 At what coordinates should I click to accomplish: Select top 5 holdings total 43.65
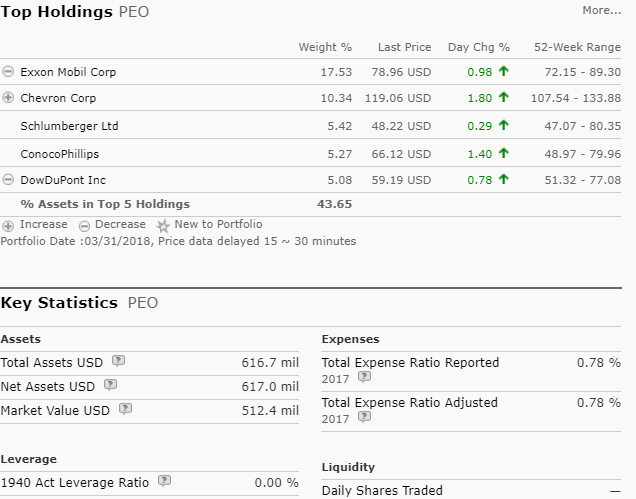pos(335,204)
